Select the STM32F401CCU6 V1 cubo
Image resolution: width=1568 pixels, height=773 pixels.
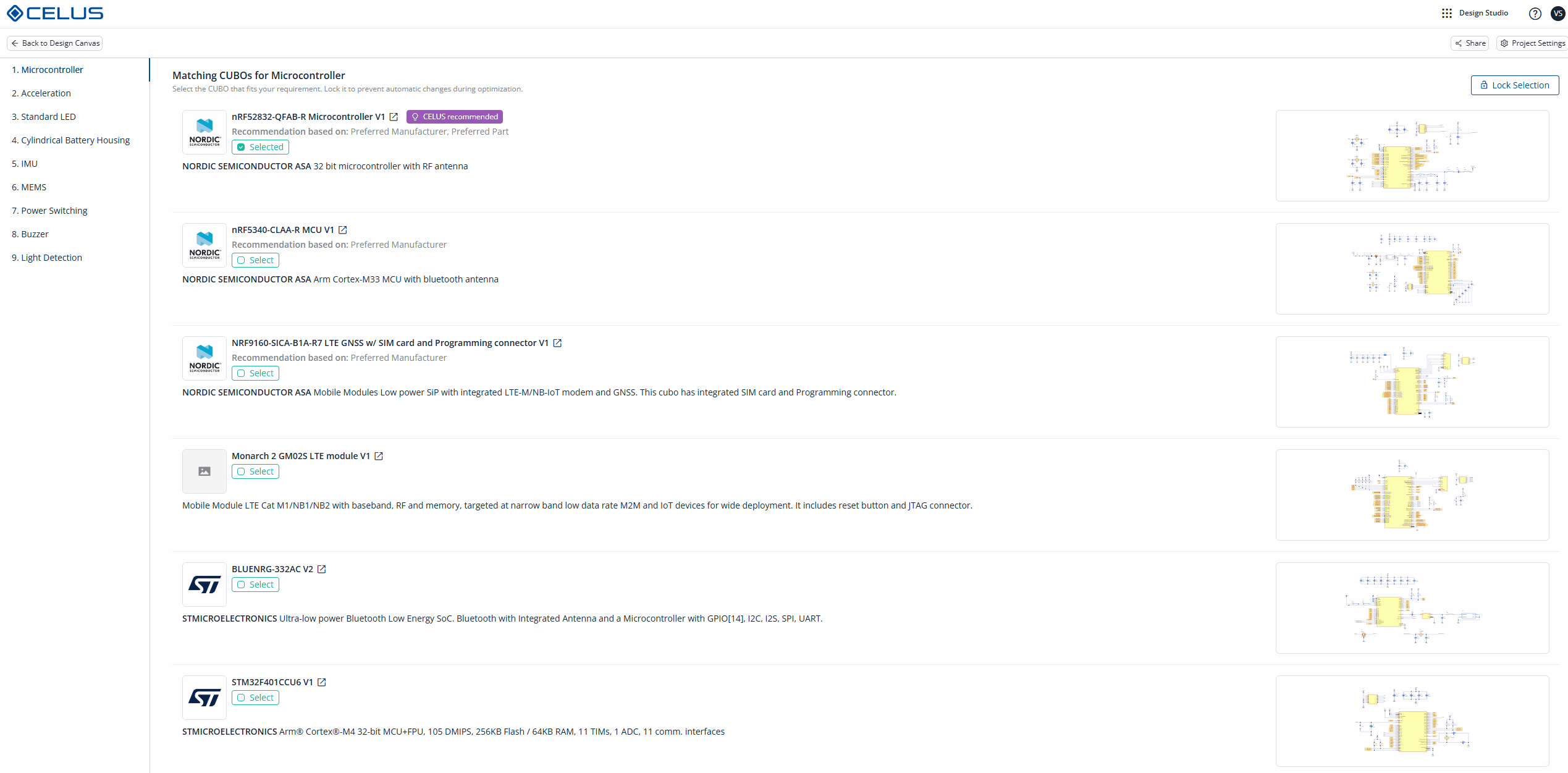[255, 698]
